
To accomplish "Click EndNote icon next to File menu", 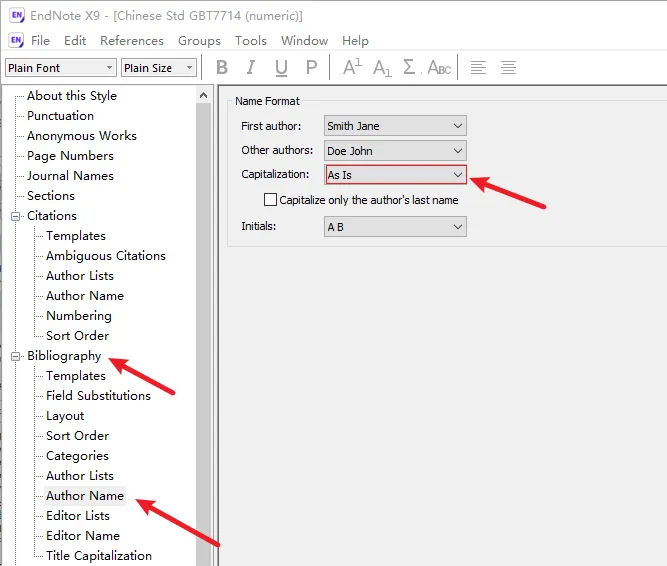I will (x=16, y=40).
